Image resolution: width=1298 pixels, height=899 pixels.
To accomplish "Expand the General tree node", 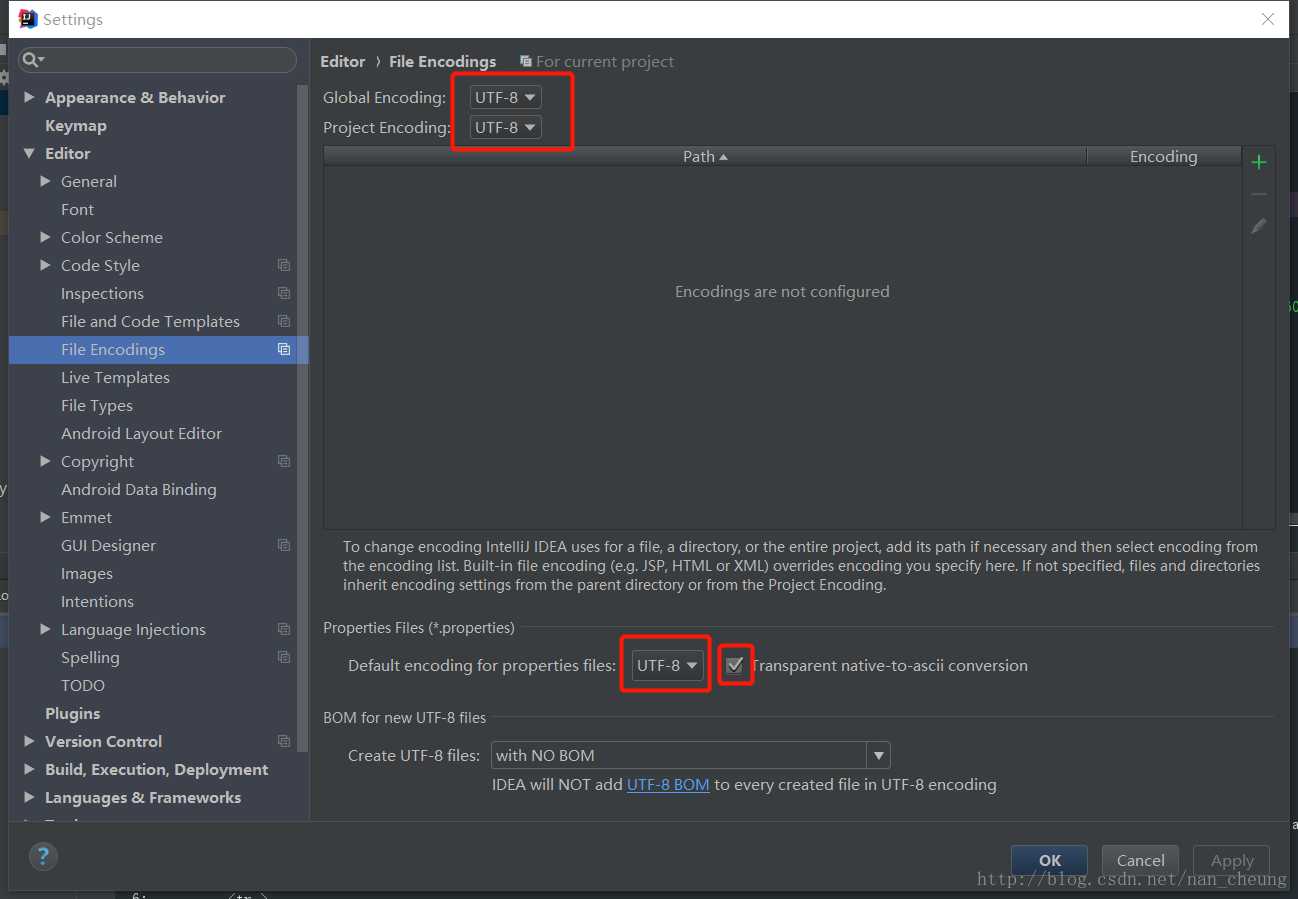I will (x=45, y=181).
